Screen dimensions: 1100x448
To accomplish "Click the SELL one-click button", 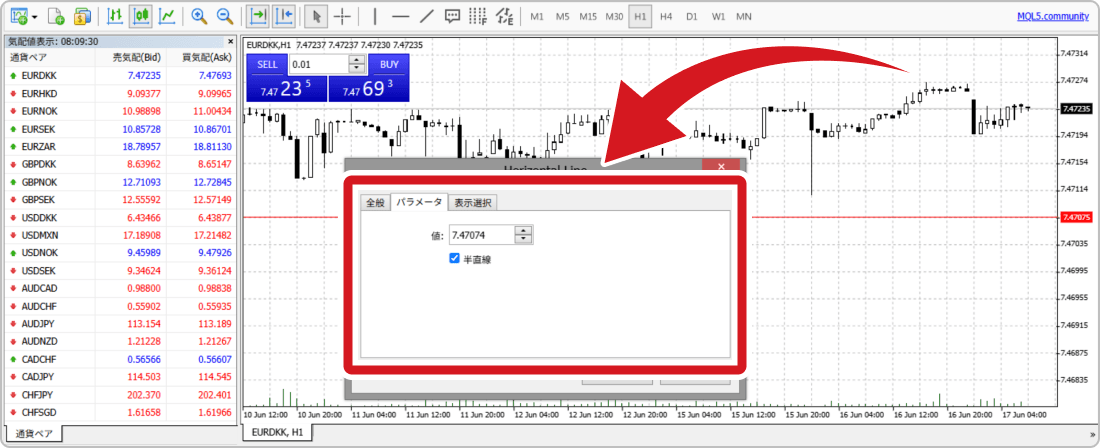I will (267, 65).
